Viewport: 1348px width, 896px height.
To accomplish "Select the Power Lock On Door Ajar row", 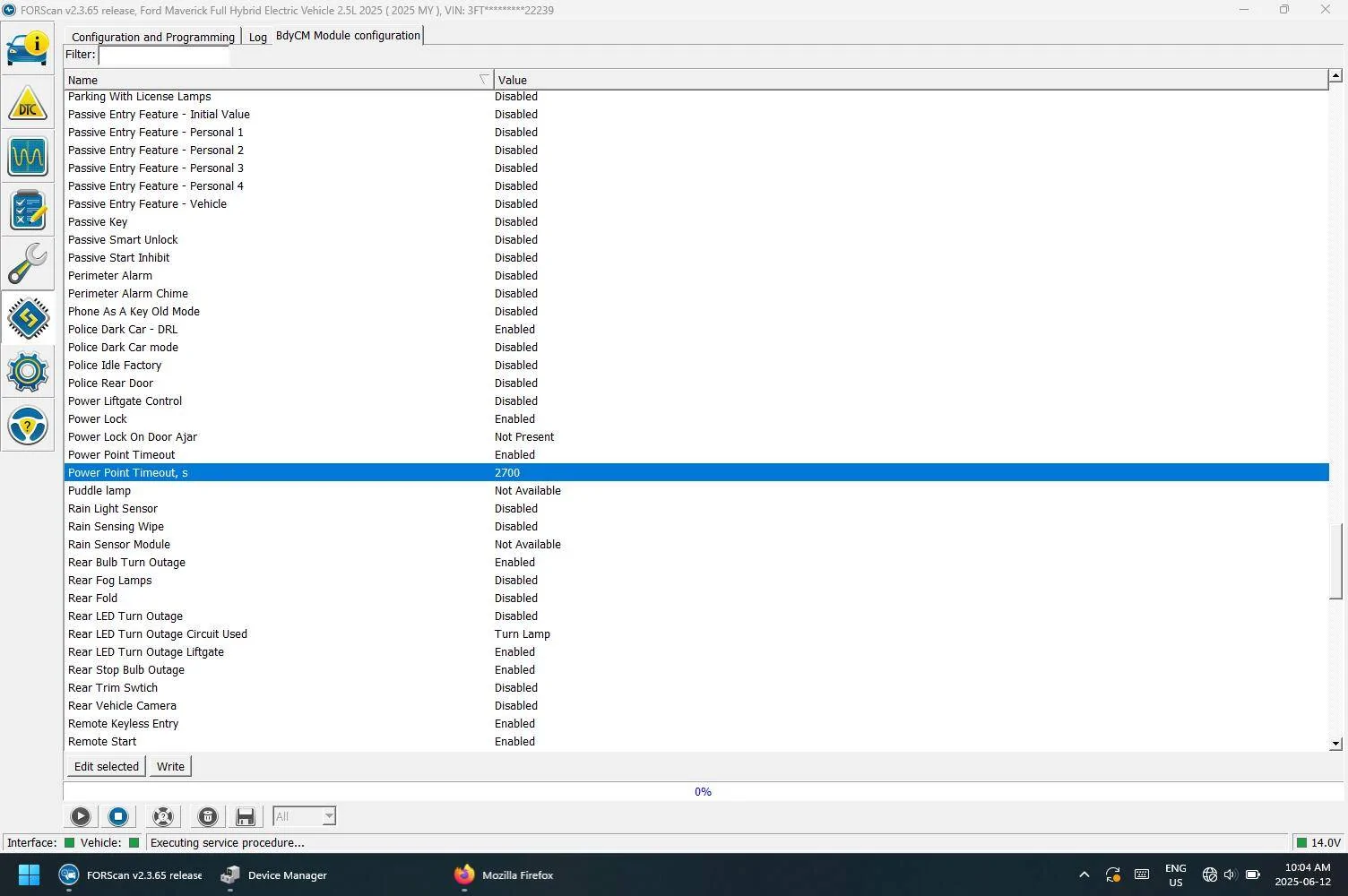I will coord(696,436).
